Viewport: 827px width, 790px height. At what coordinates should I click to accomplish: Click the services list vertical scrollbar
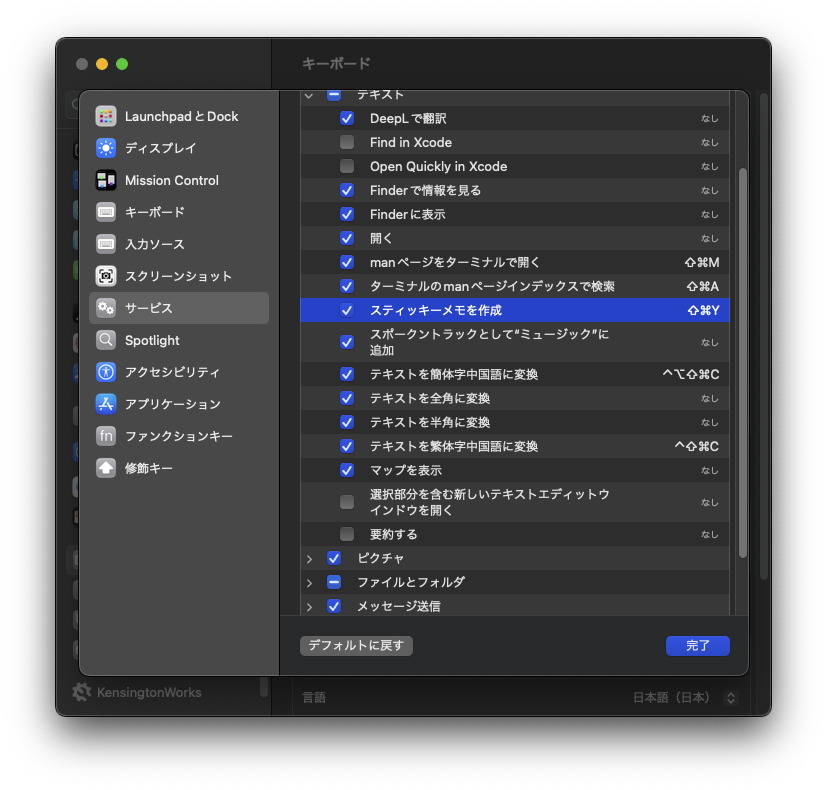tap(743, 363)
